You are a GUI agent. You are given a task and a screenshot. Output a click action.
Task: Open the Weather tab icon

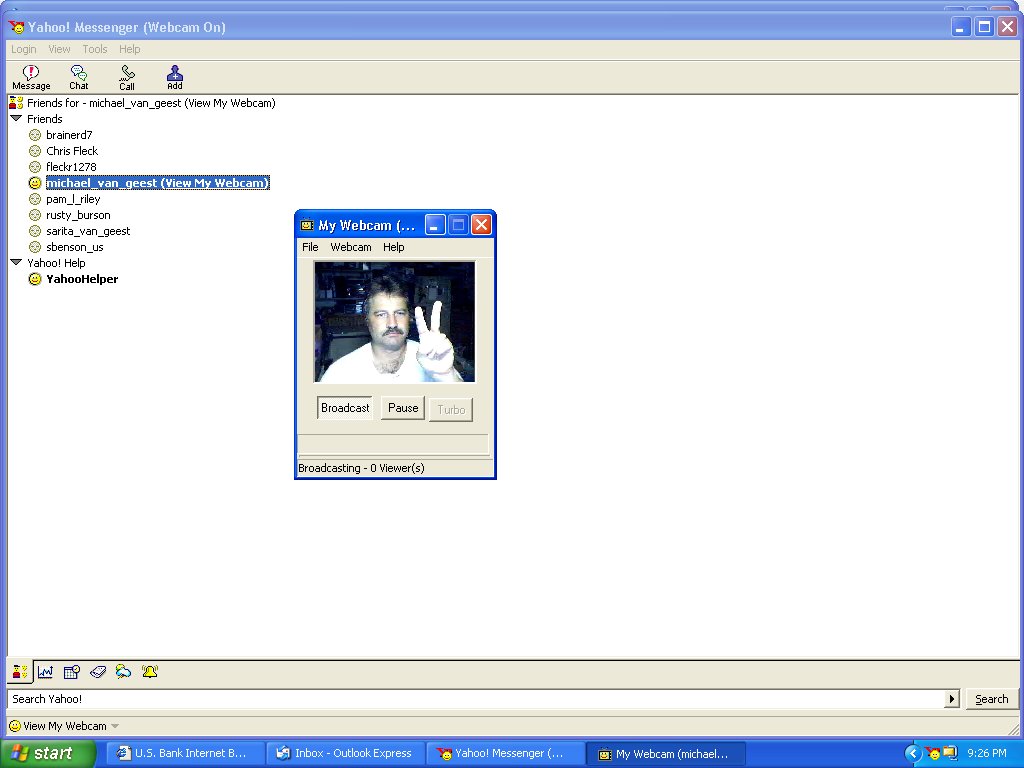coord(123,671)
